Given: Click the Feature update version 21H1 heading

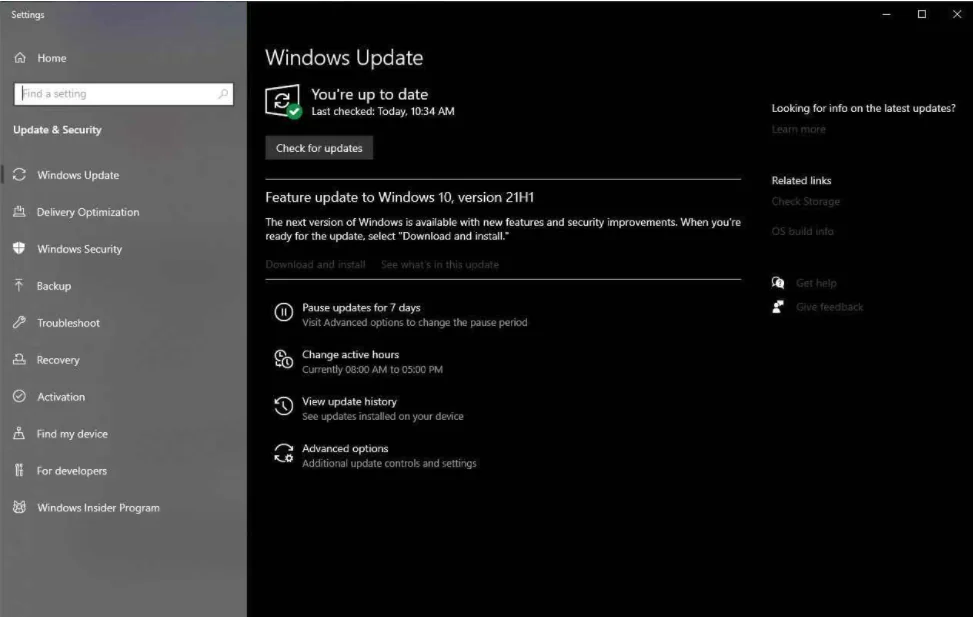Looking at the screenshot, I should coord(400,197).
